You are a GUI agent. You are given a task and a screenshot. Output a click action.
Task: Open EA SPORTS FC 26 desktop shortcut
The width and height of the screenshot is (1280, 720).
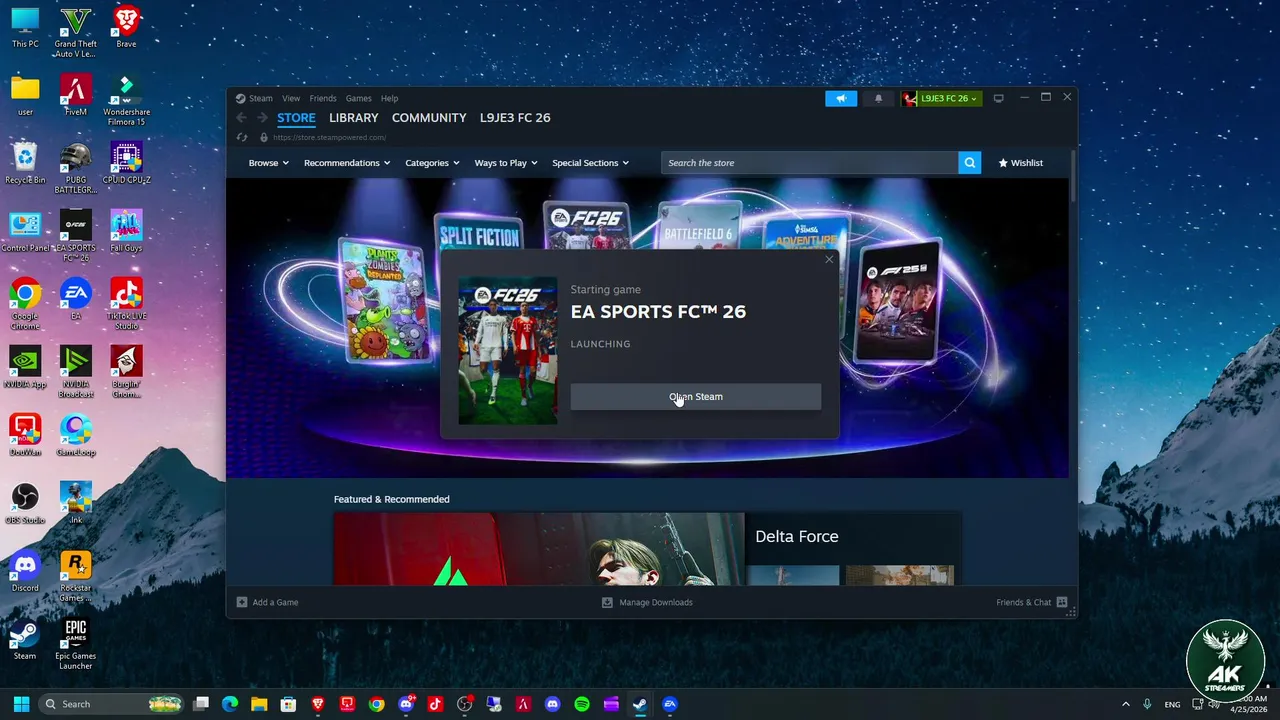76,236
